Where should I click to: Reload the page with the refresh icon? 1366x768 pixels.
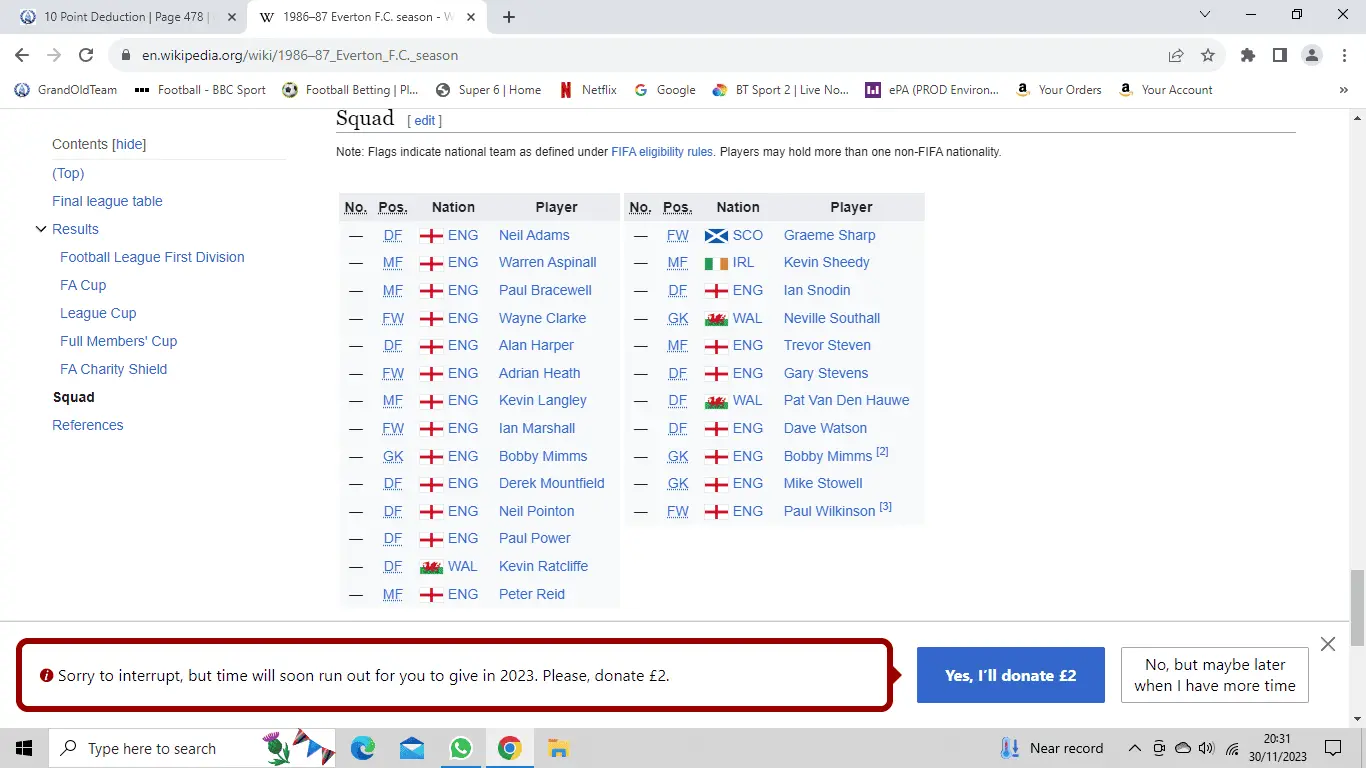coord(86,56)
